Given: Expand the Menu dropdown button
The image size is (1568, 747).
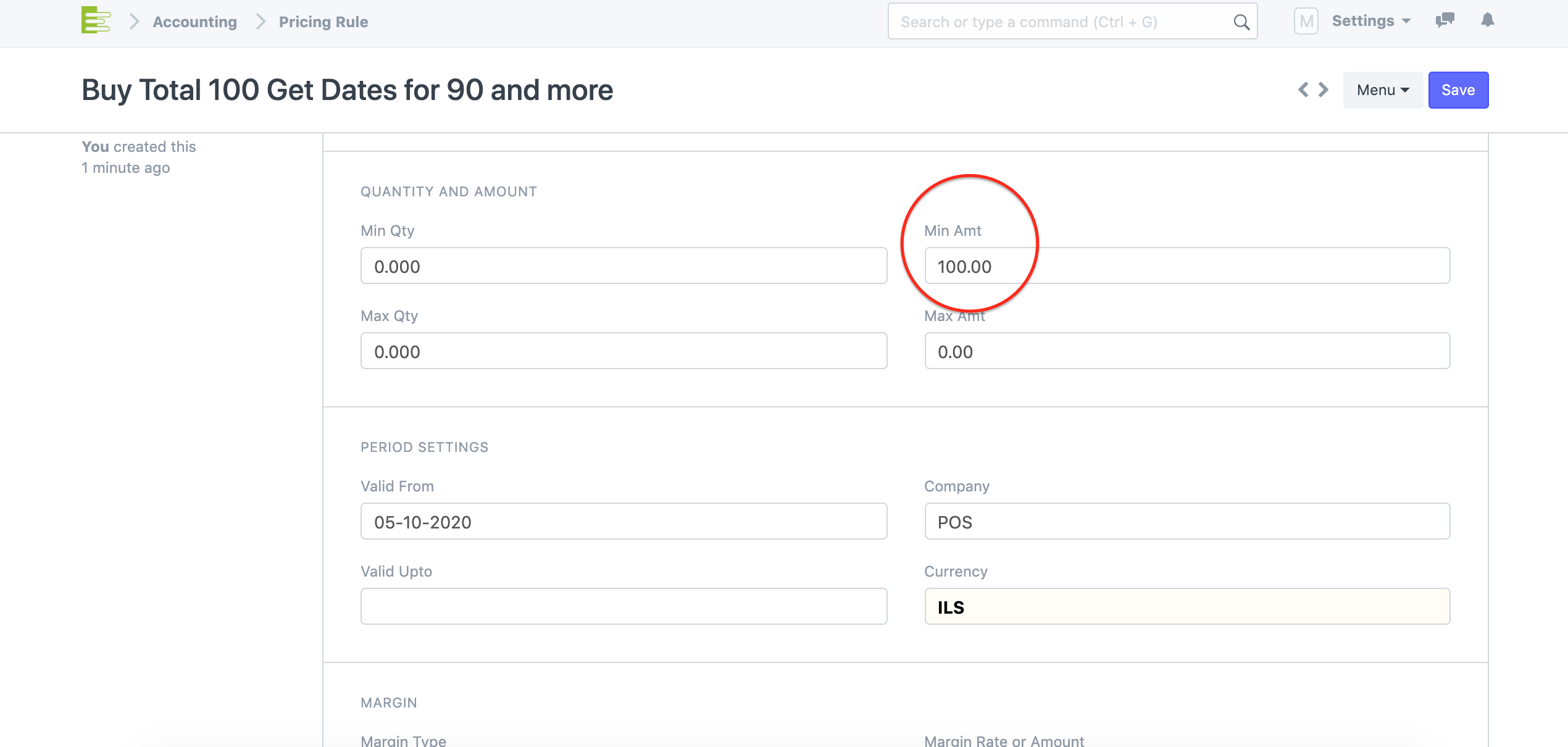Looking at the screenshot, I should pyautogui.click(x=1382, y=90).
